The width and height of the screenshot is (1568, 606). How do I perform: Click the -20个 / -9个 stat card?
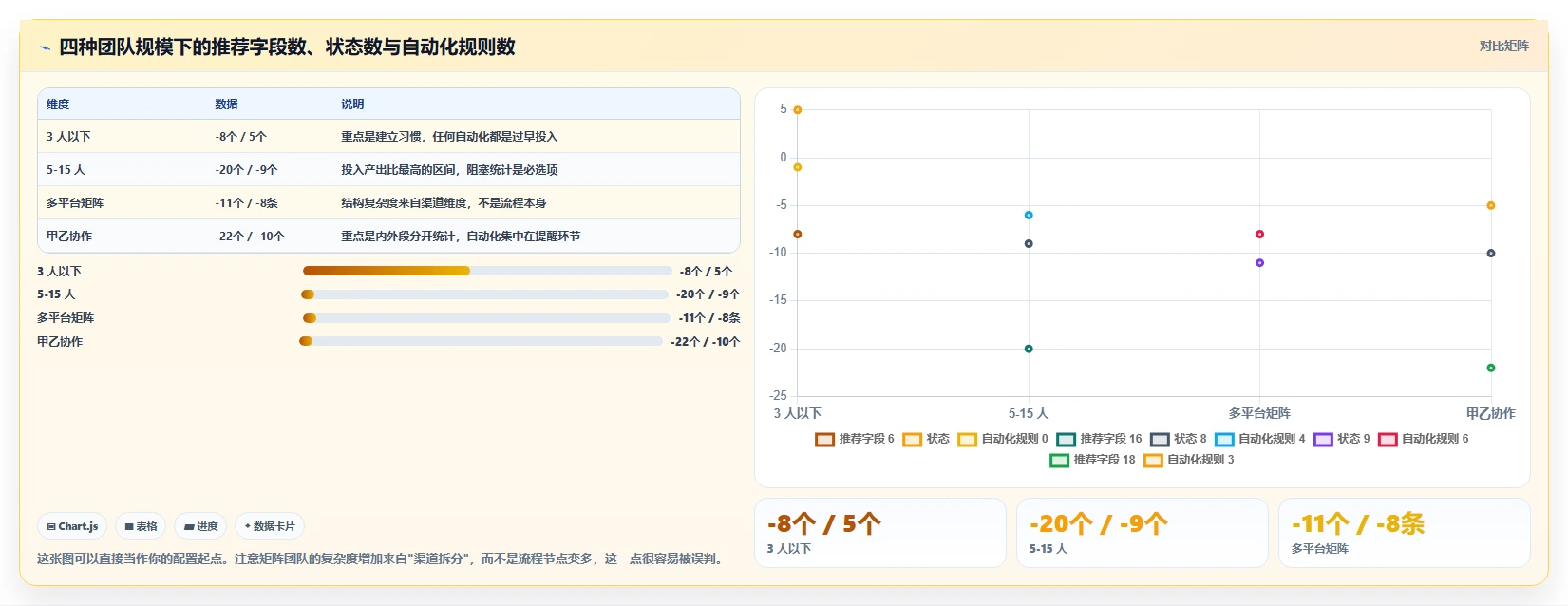1143,533
